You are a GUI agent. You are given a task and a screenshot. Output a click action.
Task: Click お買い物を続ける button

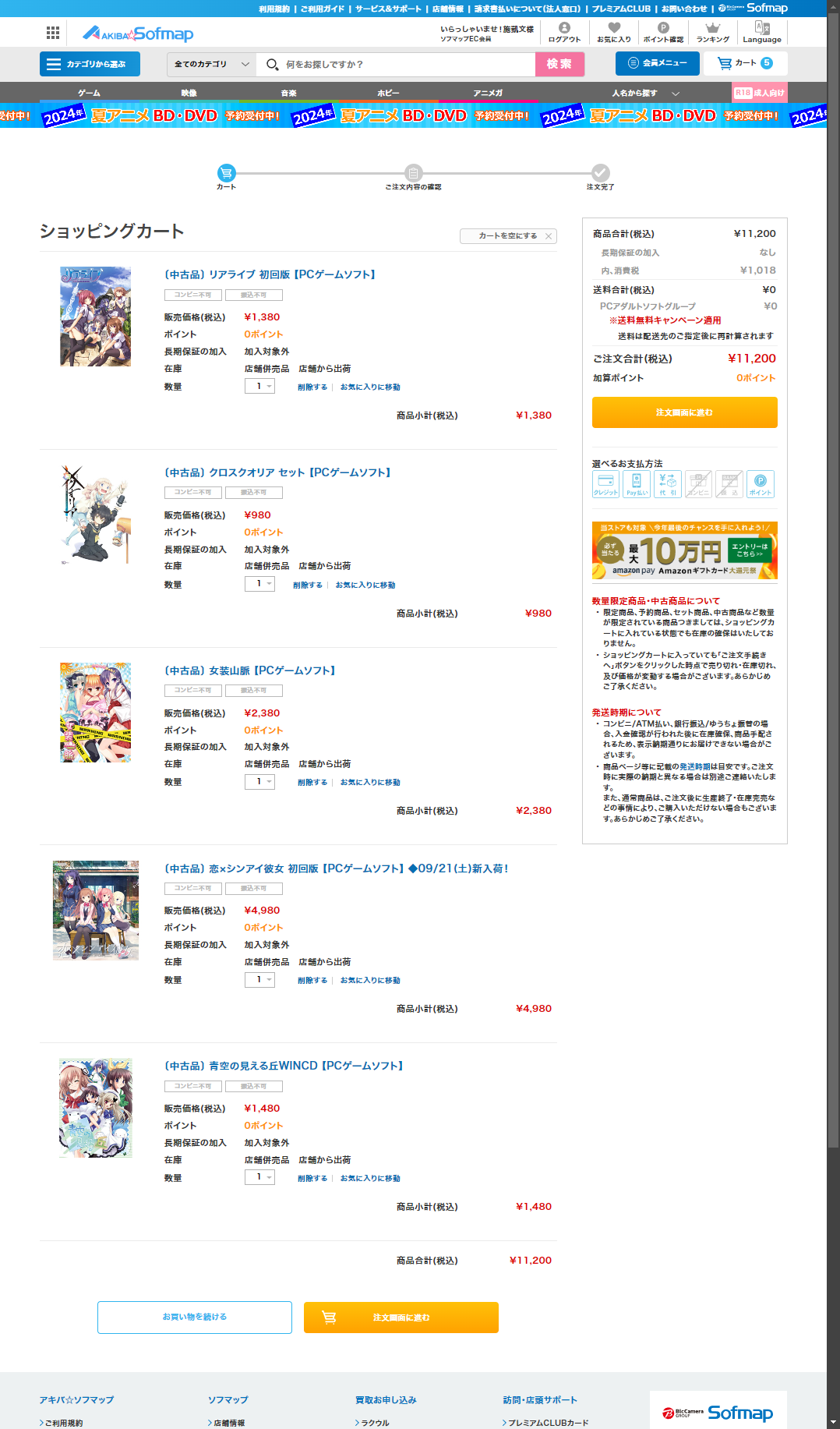(x=195, y=1318)
